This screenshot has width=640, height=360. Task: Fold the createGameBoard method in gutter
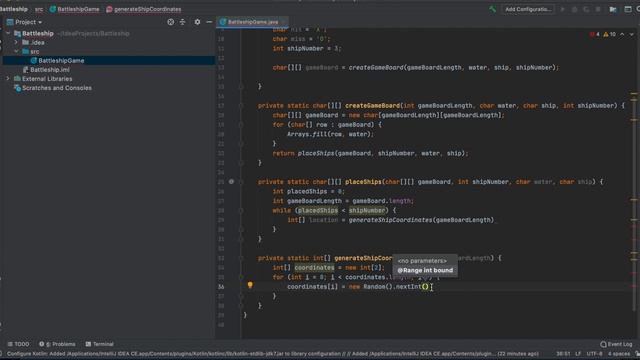tap(241, 106)
